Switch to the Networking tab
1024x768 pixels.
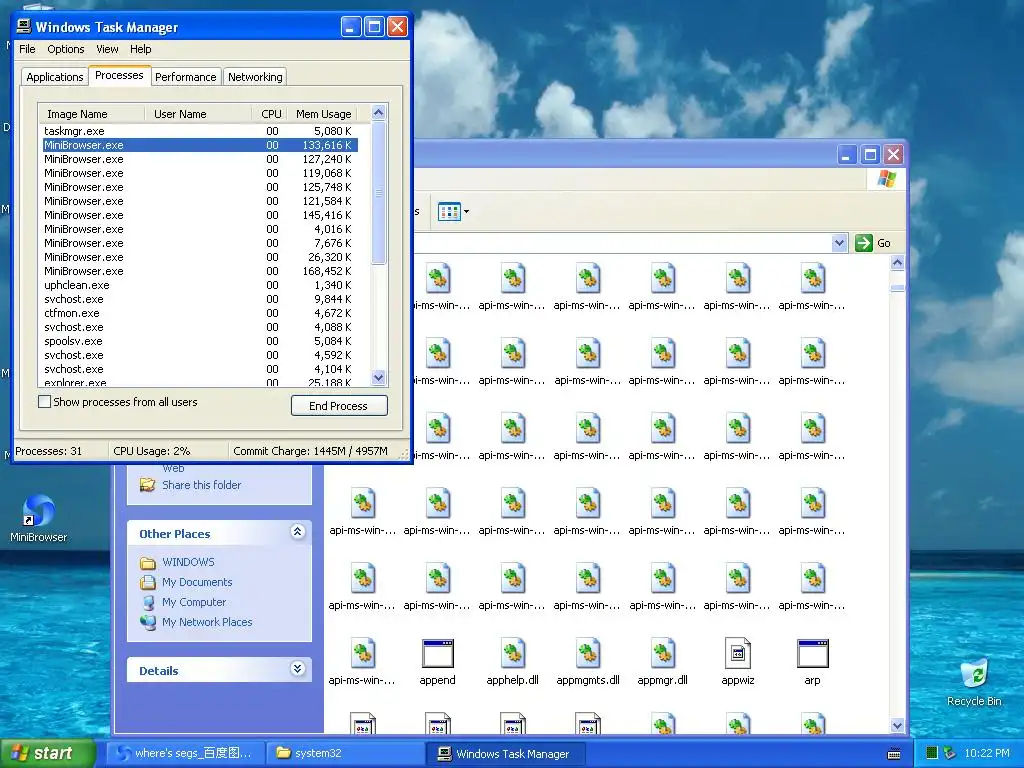coord(255,77)
